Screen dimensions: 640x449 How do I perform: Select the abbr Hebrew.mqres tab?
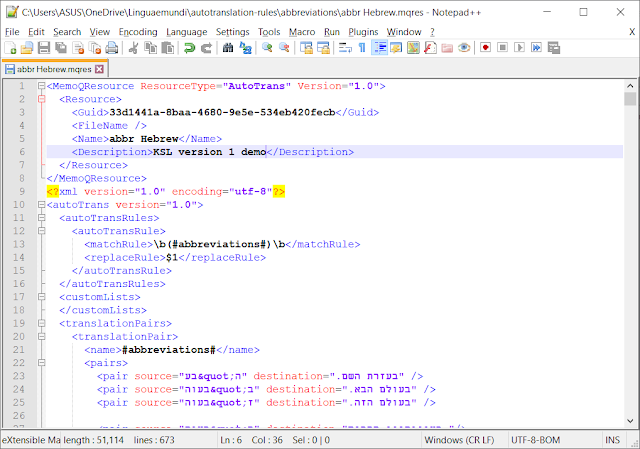click(x=54, y=69)
